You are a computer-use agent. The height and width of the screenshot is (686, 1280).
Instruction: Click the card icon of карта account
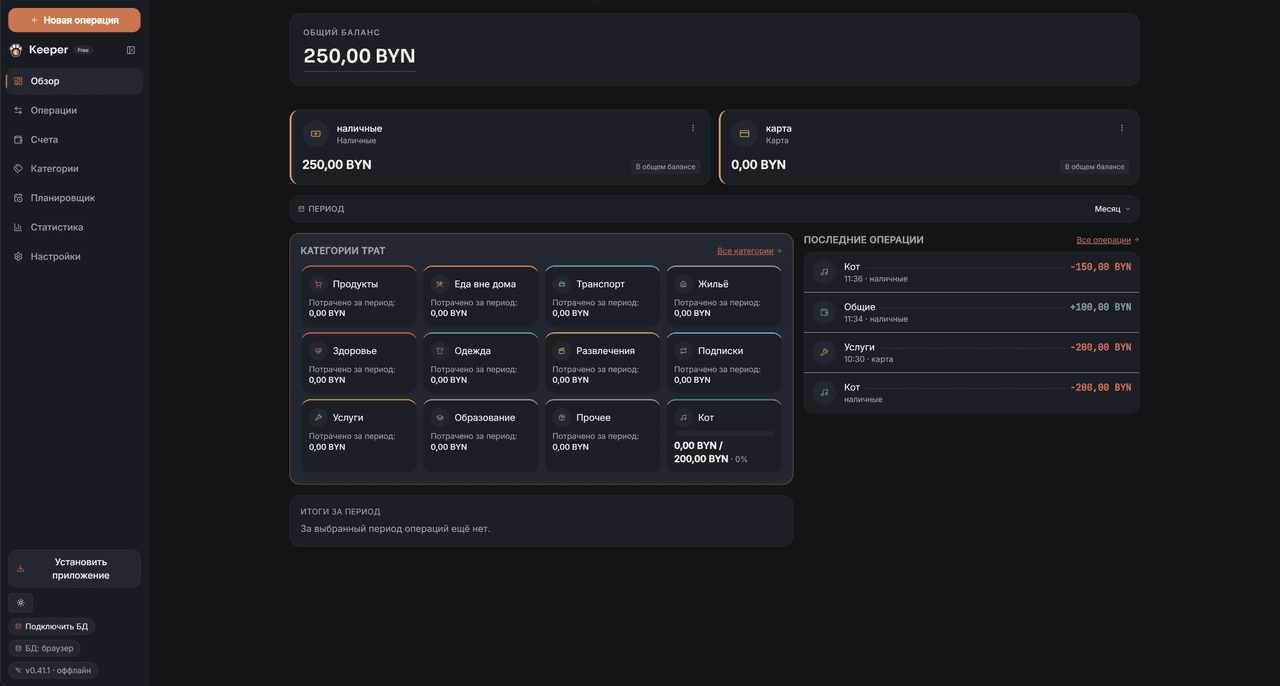(x=744, y=134)
